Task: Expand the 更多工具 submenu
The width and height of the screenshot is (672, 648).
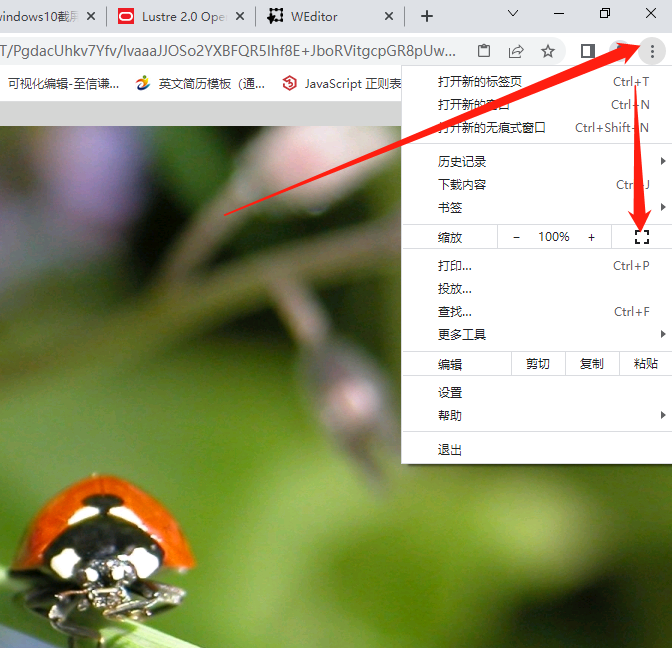Action: [x=537, y=334]
